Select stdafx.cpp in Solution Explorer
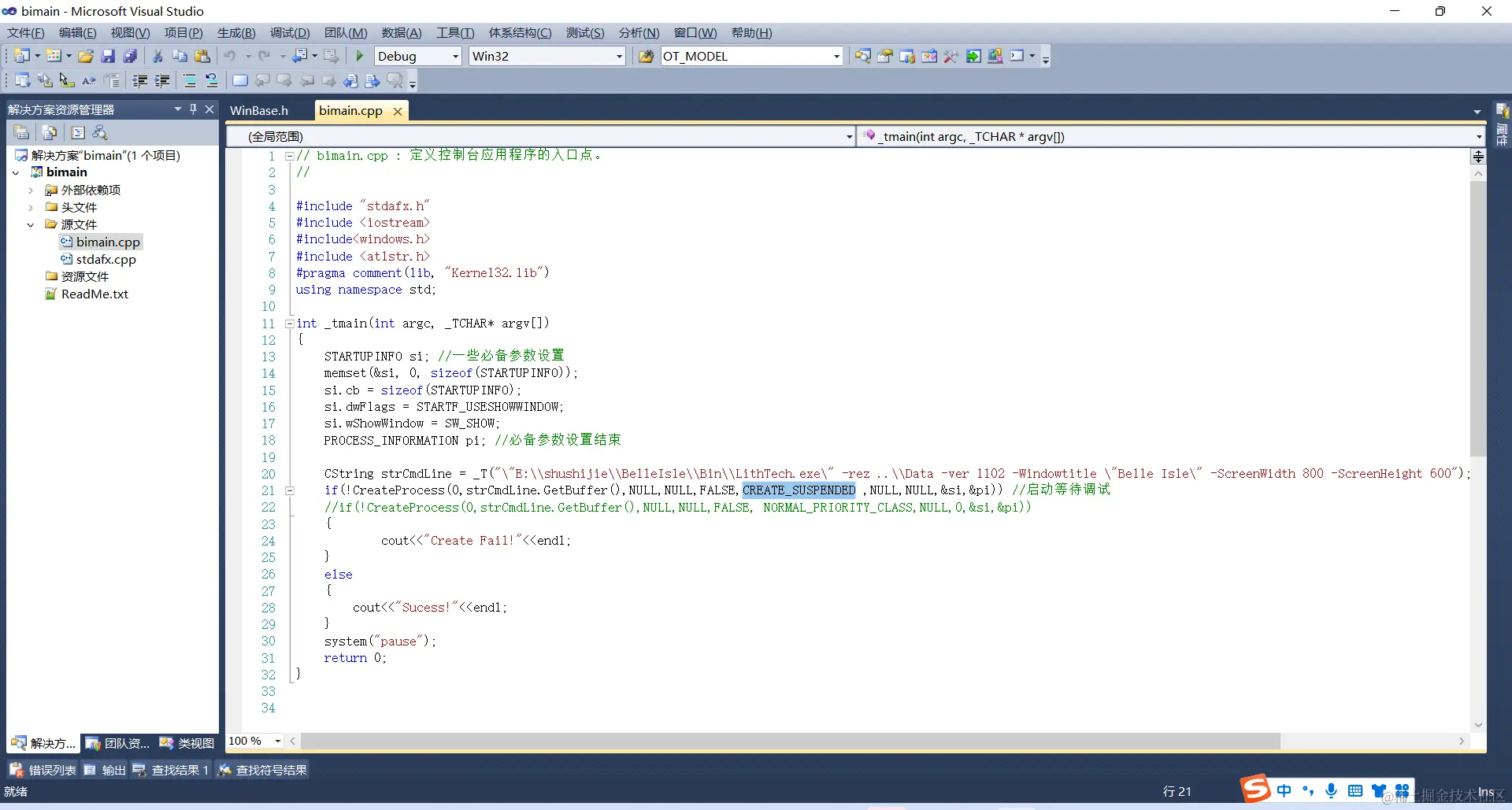 [106, 260]
